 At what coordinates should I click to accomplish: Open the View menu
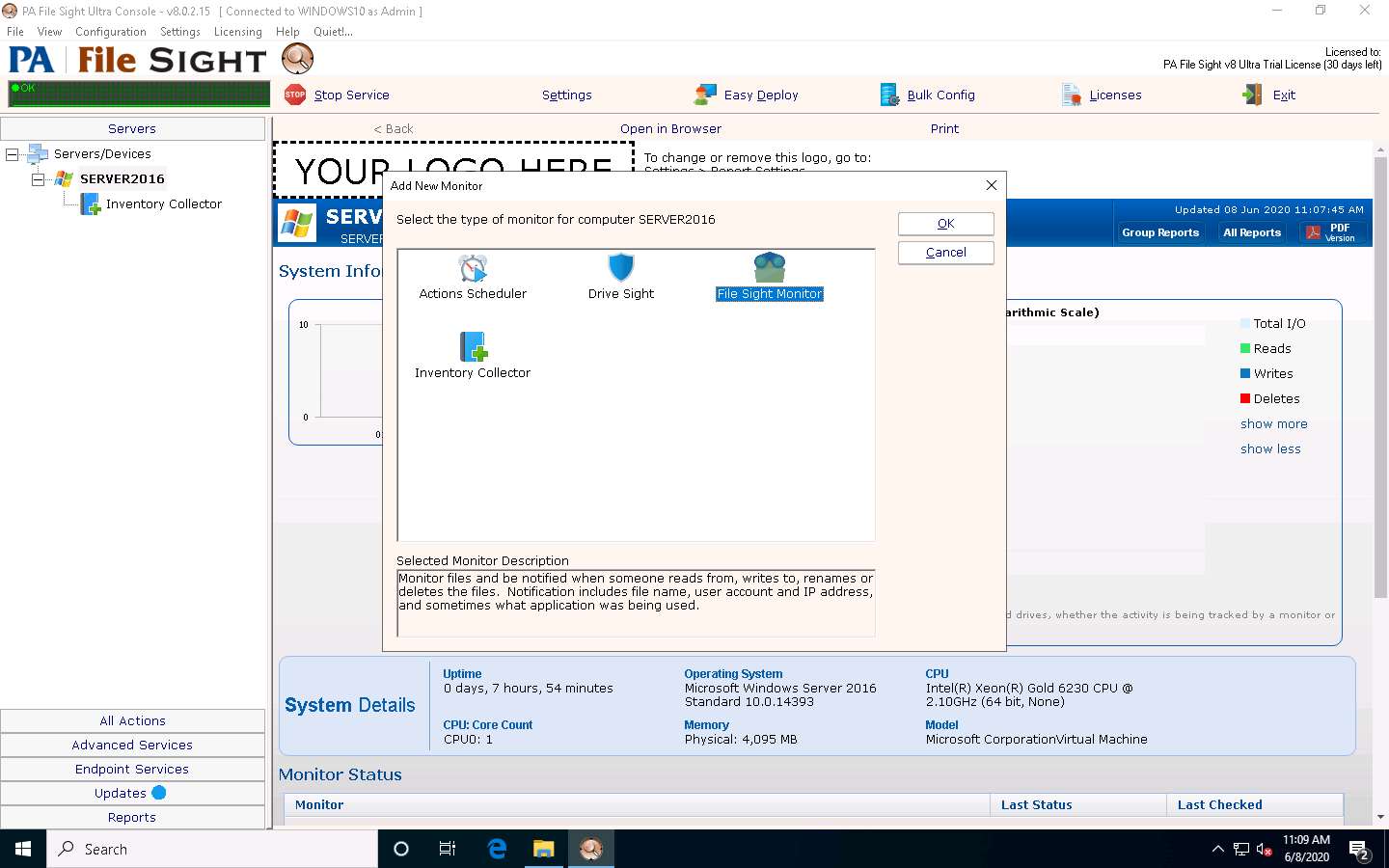click(49, 32)
